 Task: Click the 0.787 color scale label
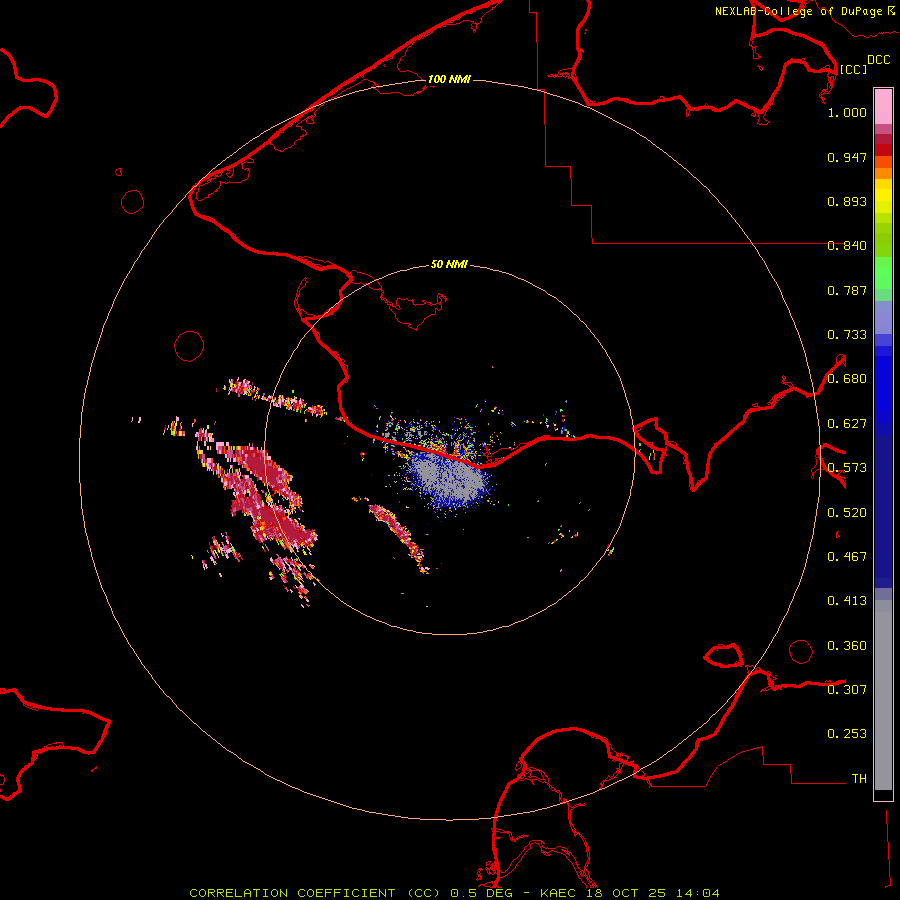click(847, 290)
